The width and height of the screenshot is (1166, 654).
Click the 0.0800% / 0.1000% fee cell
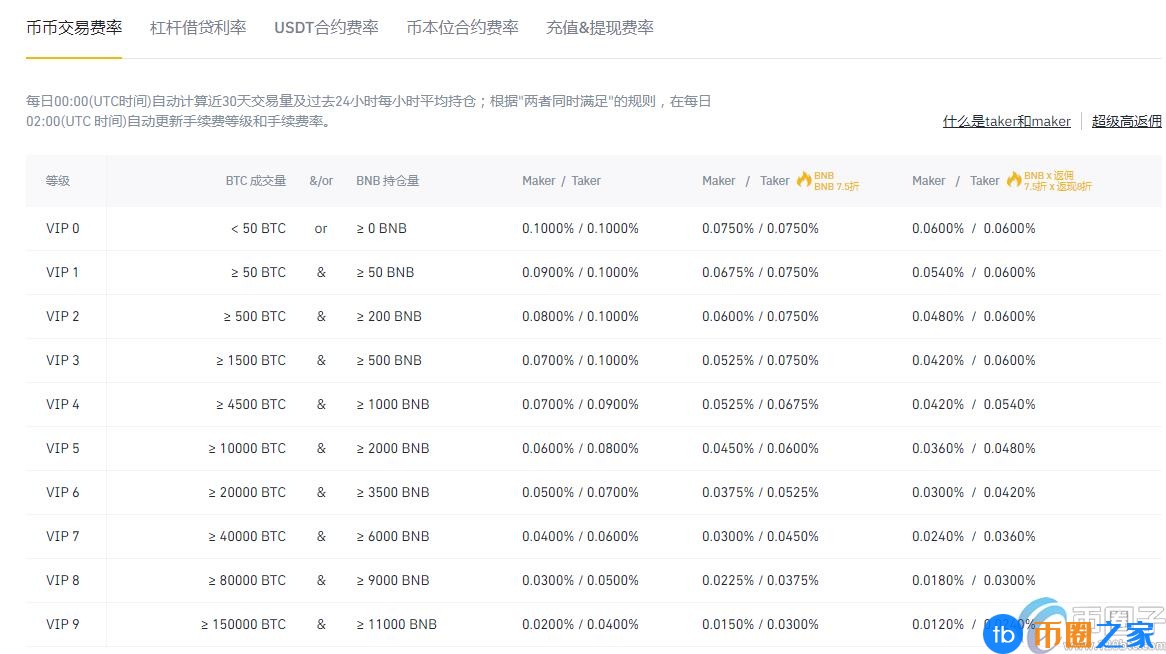(580, 316)
